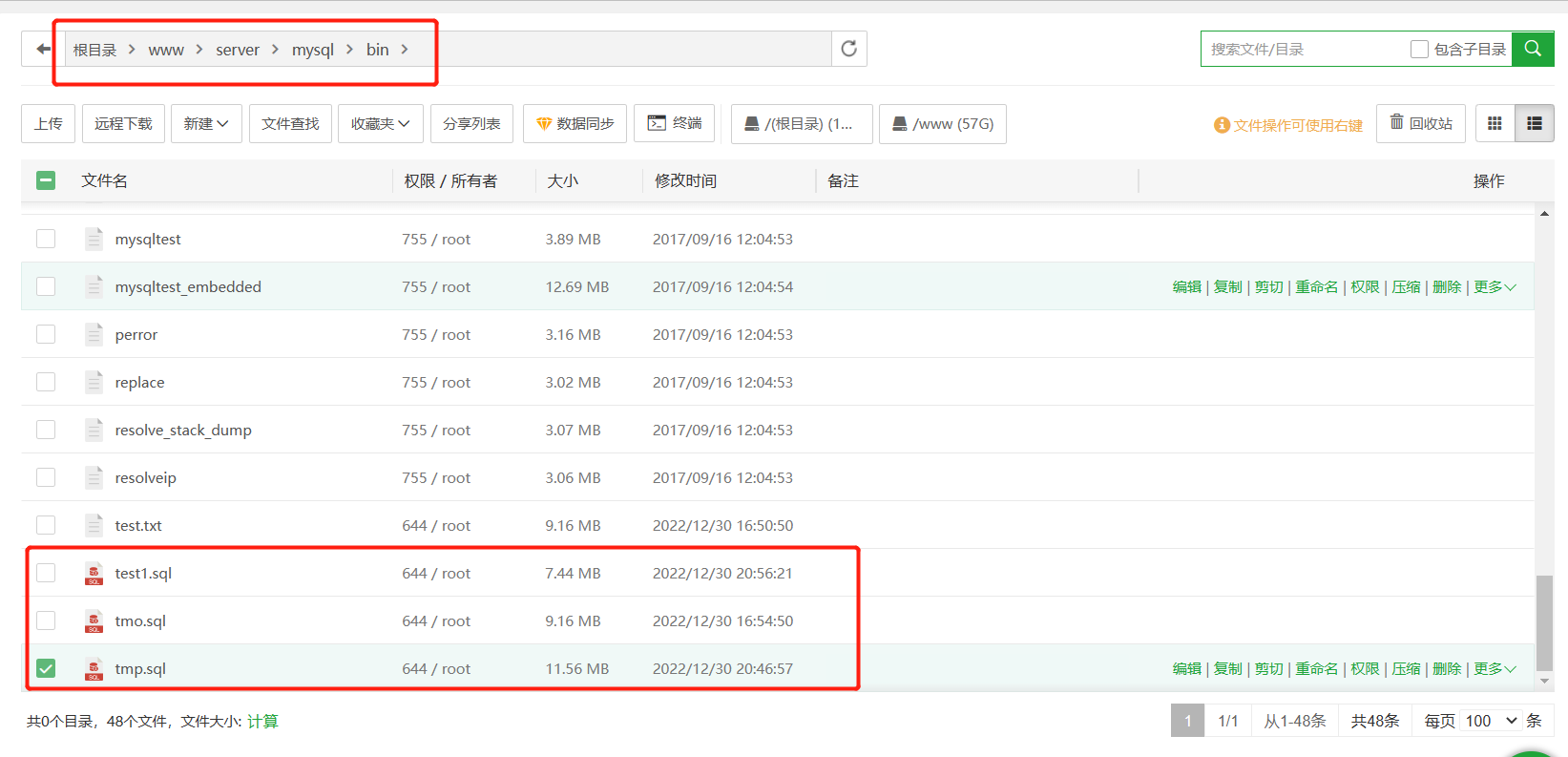Image resolution: width=1568 pixels, height=757 pixels.
Task: Switch to grid icon view
Action: pyautogui.click(x=1495, y=124)
